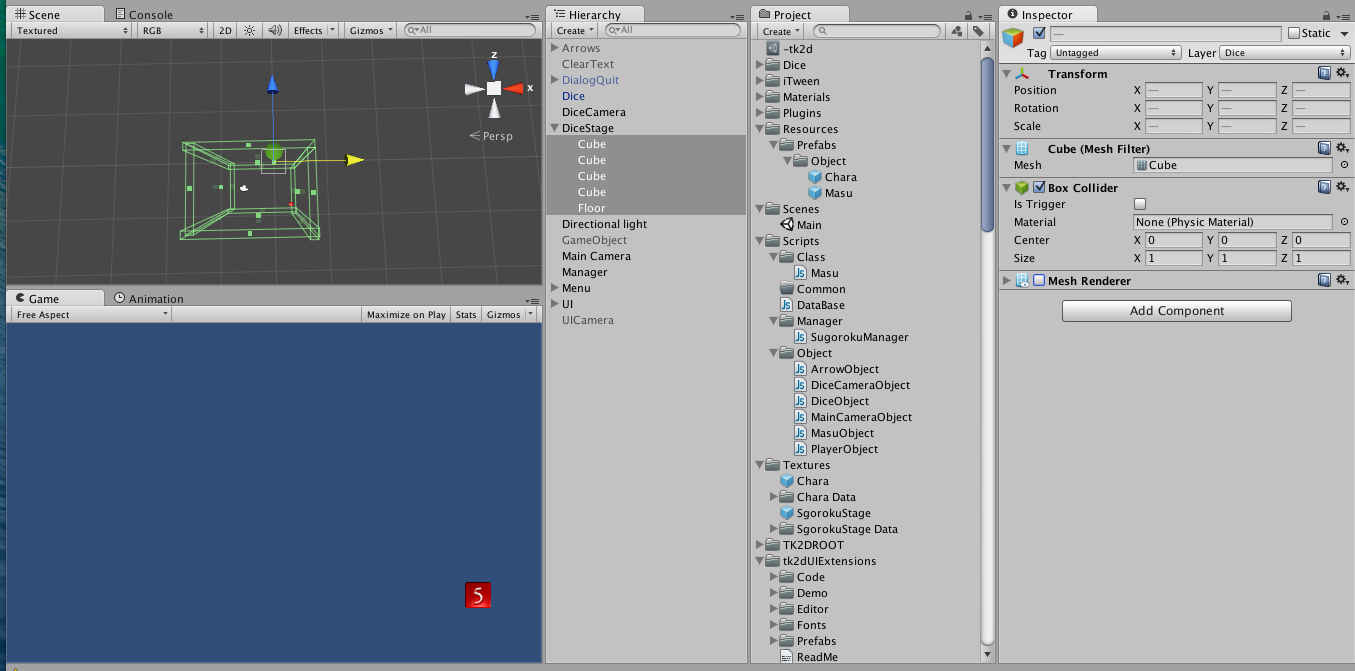Click the red X axis of scene gizmo
Image resolution: width=1355 pixels, height=671 pixels.
[514, 88]
